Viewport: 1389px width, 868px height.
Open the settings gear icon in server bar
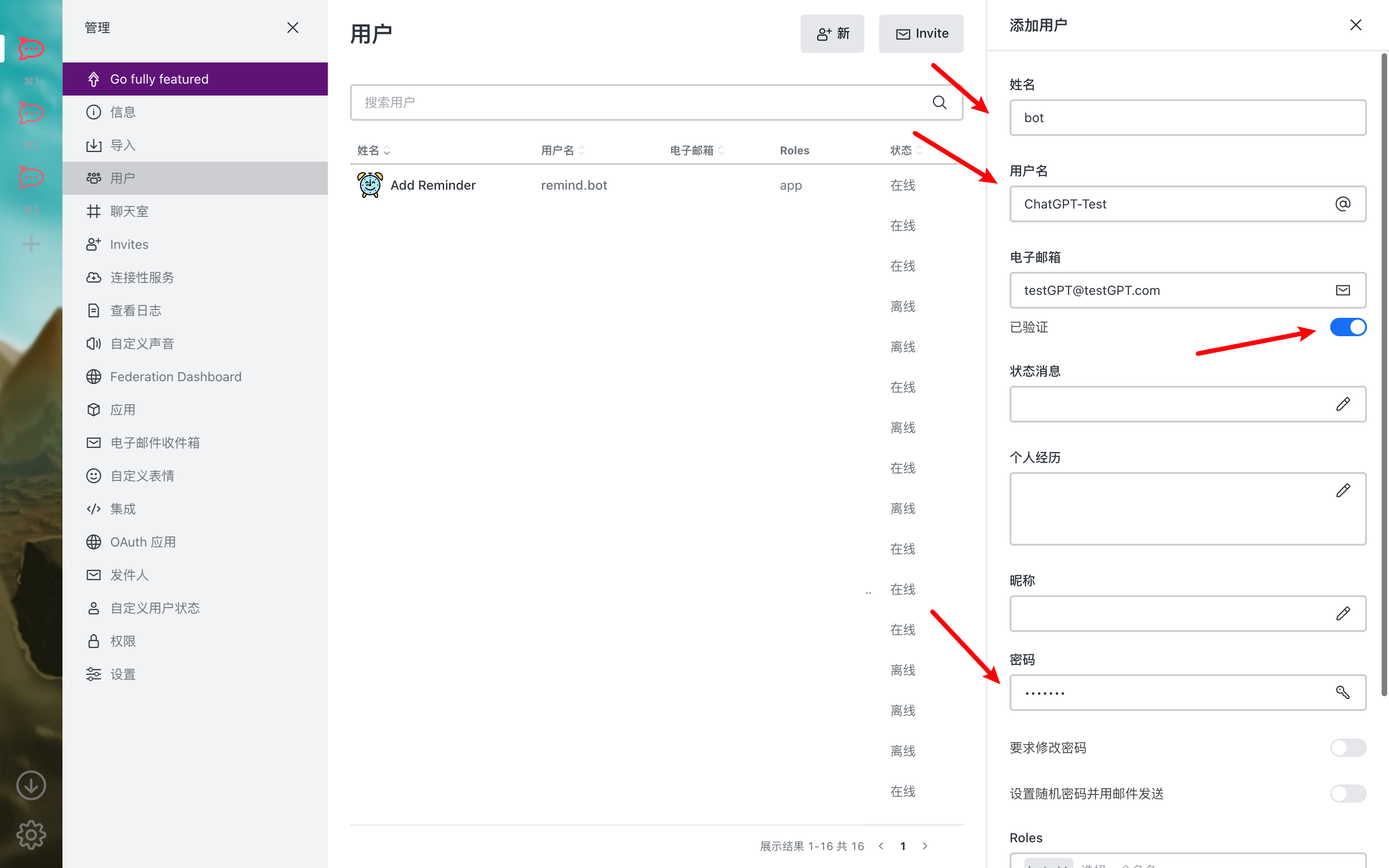[x=31, y=835]
